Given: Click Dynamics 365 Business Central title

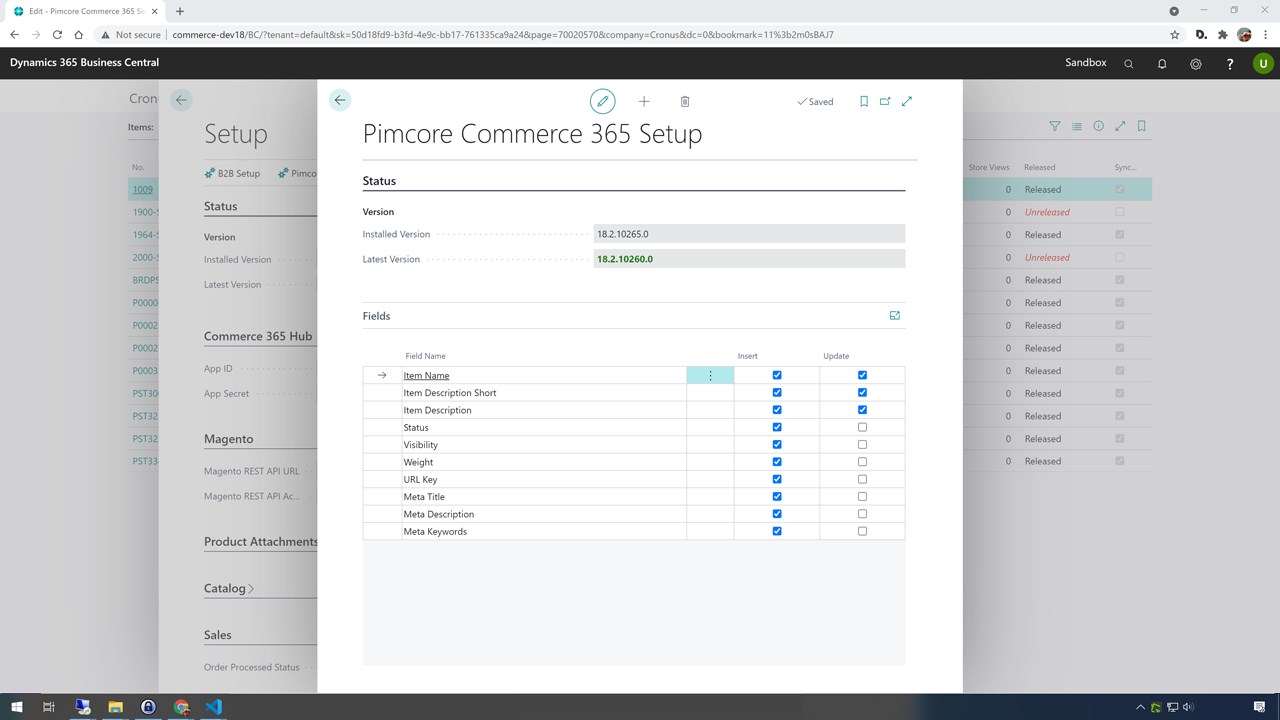Looking at the screenshot, I should pyautogui.click(x=84, y=62).
